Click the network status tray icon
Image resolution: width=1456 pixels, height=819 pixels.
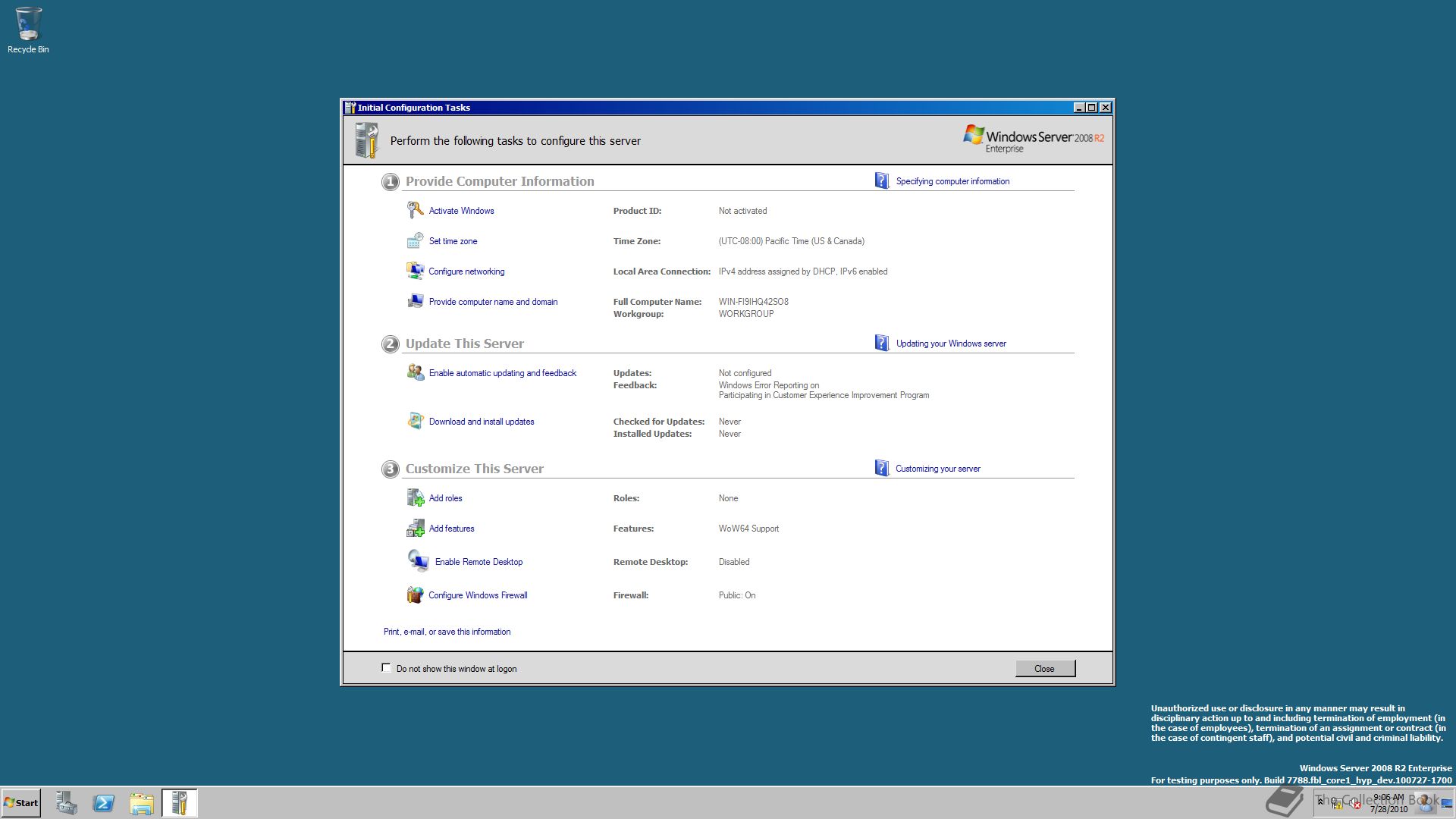coord(1336,802)
